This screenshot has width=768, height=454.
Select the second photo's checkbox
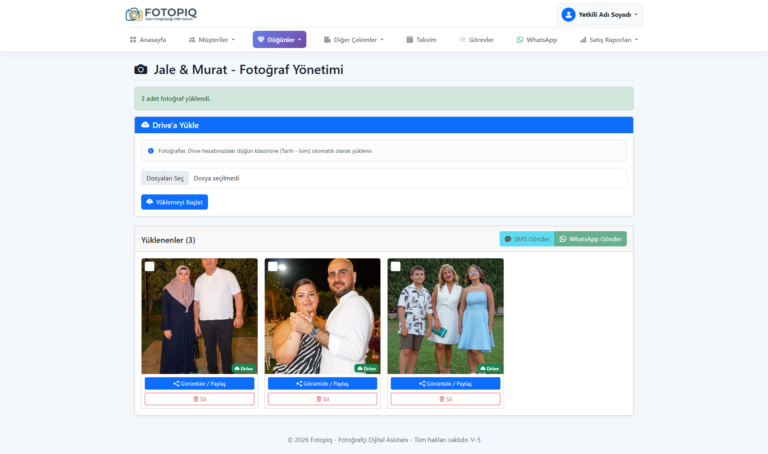(272, 266)
